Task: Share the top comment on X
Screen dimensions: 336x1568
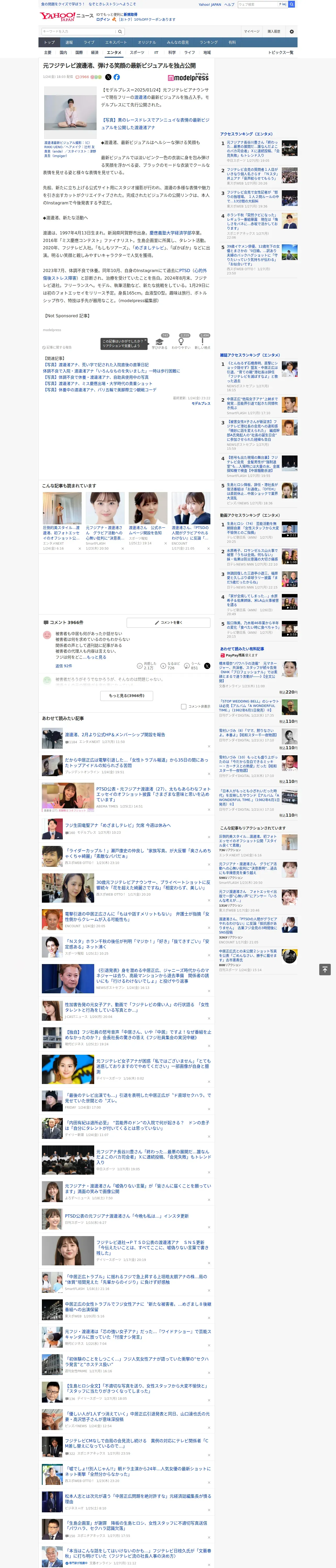Action: 207,666
